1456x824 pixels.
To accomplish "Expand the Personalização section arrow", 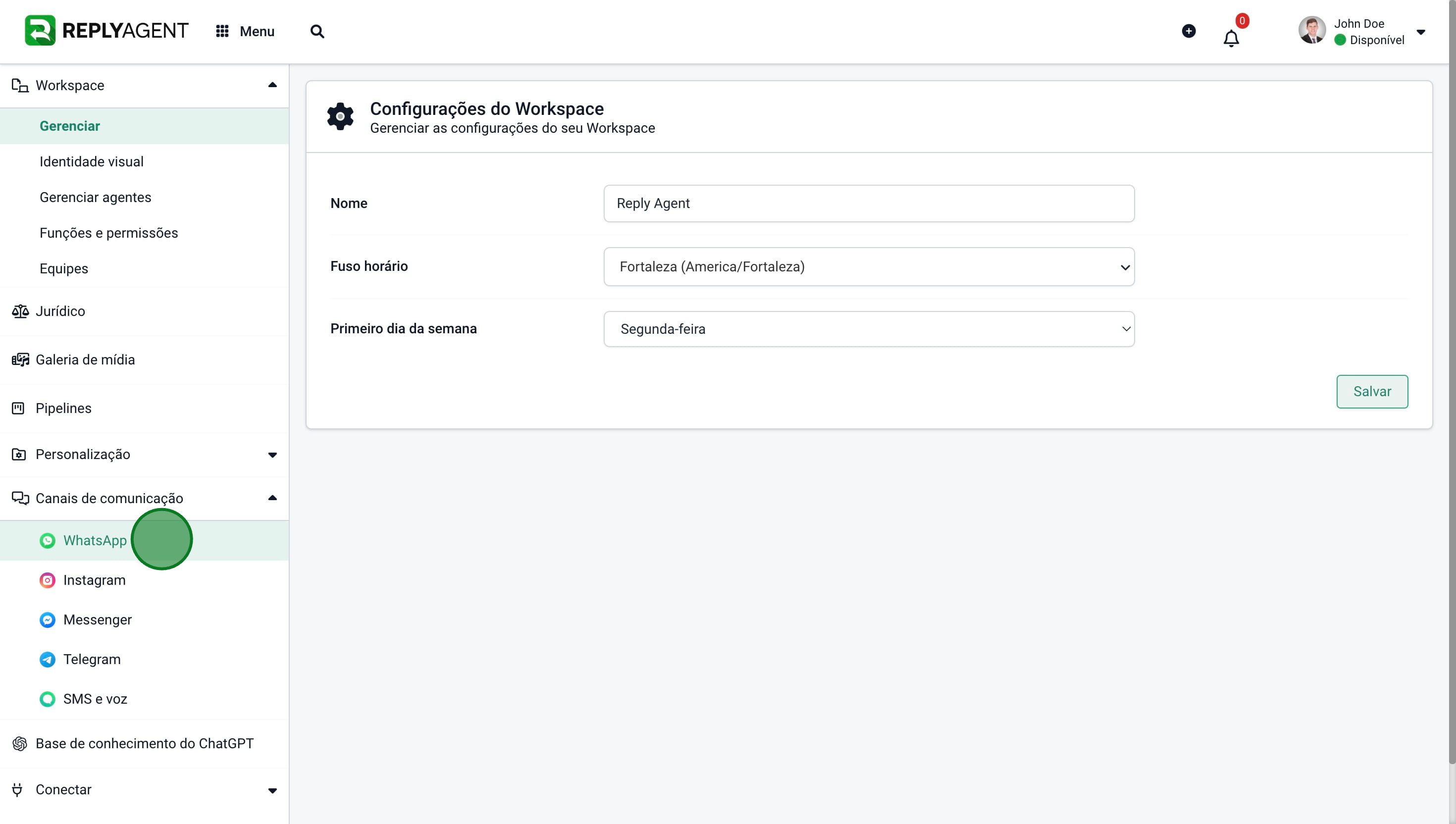I will pos(272,455).
